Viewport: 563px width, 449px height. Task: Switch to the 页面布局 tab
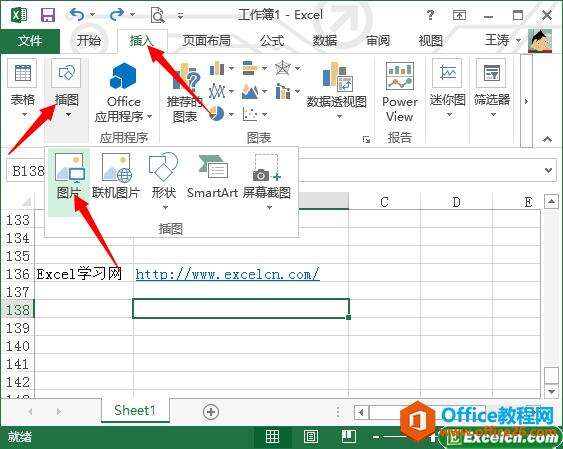click(206, 41)
